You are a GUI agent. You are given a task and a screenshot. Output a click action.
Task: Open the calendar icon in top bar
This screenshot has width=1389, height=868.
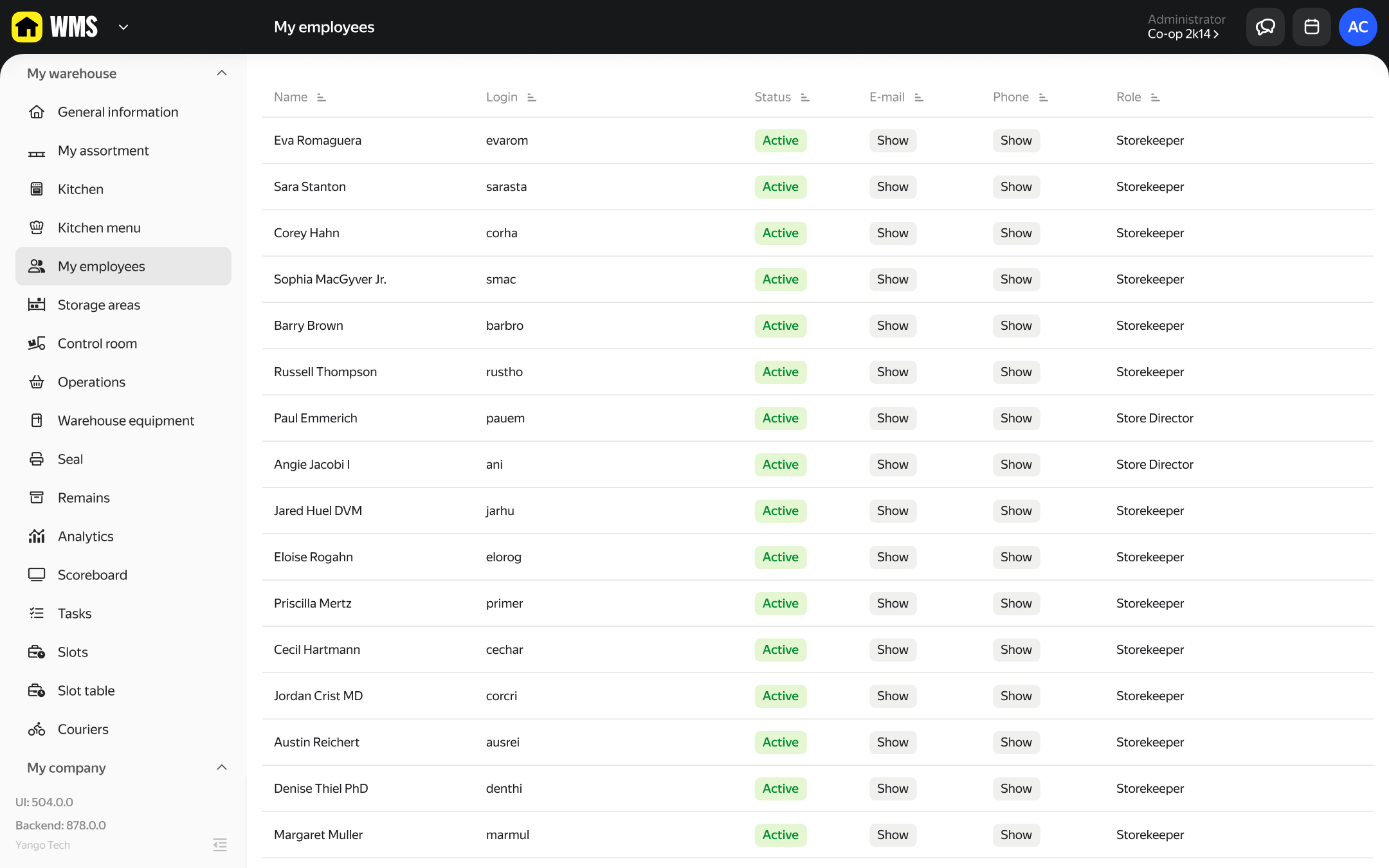tap(1311, 27)
